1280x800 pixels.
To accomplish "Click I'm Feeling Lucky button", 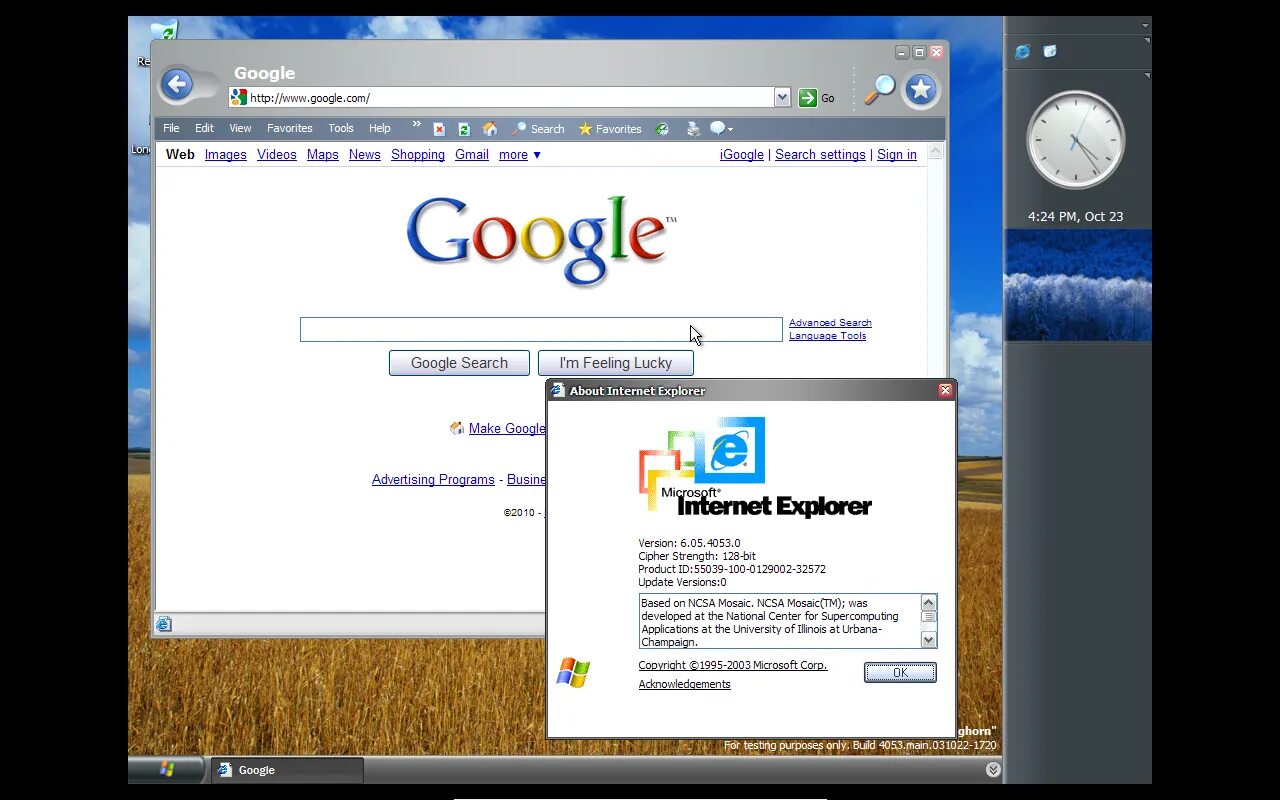I will click(x=616, y=363).
